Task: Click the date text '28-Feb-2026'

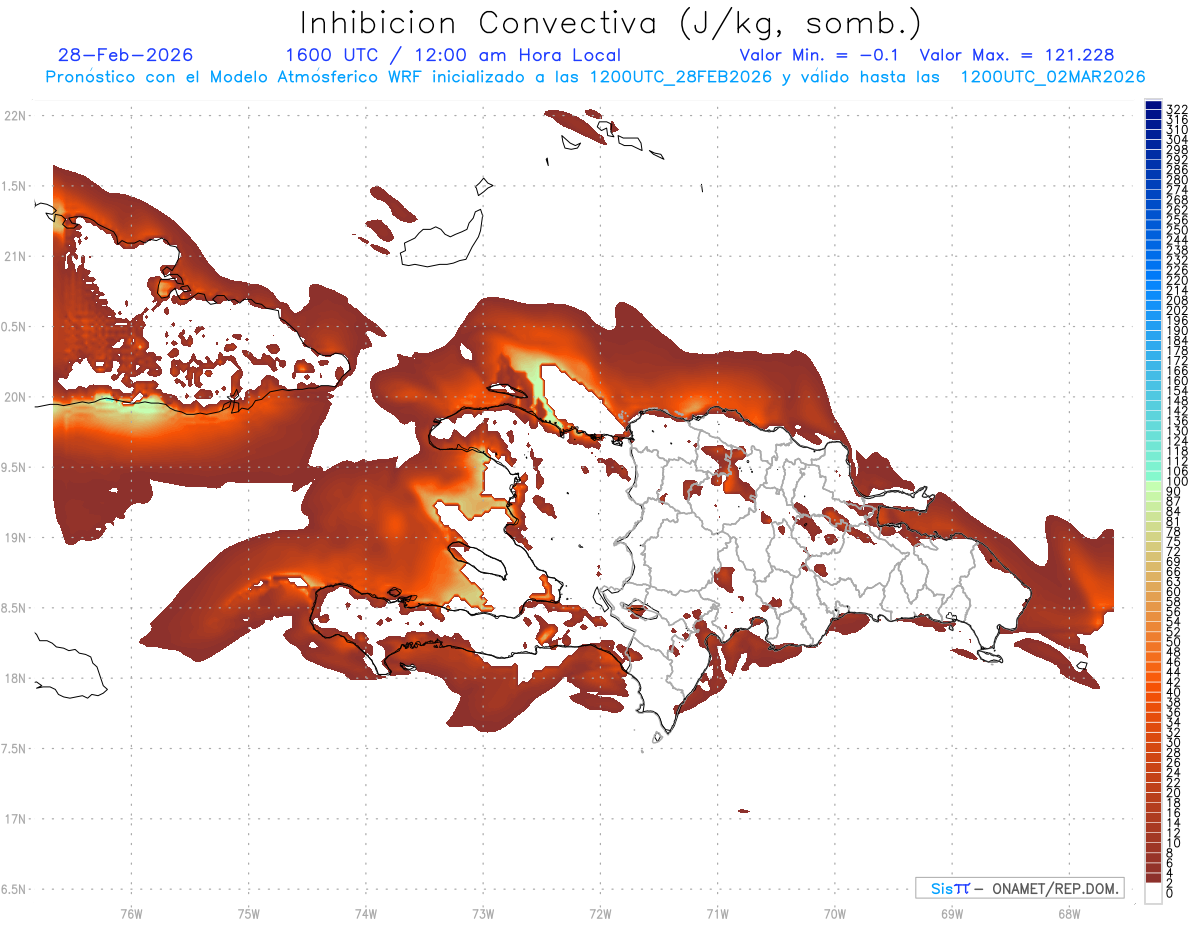Action: (x=126, y=55)
